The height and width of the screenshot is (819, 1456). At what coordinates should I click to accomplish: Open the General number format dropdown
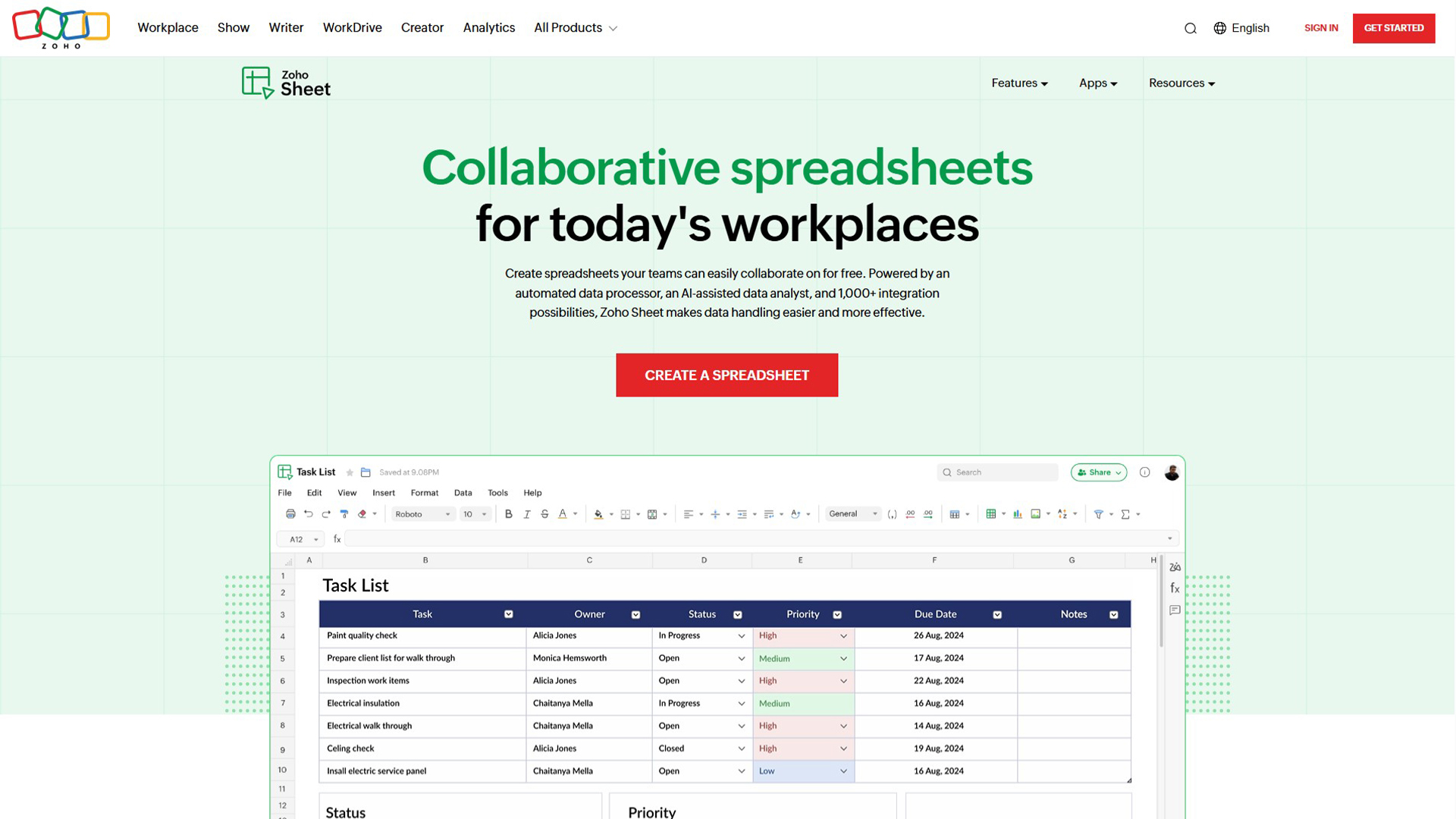(853, 514)
